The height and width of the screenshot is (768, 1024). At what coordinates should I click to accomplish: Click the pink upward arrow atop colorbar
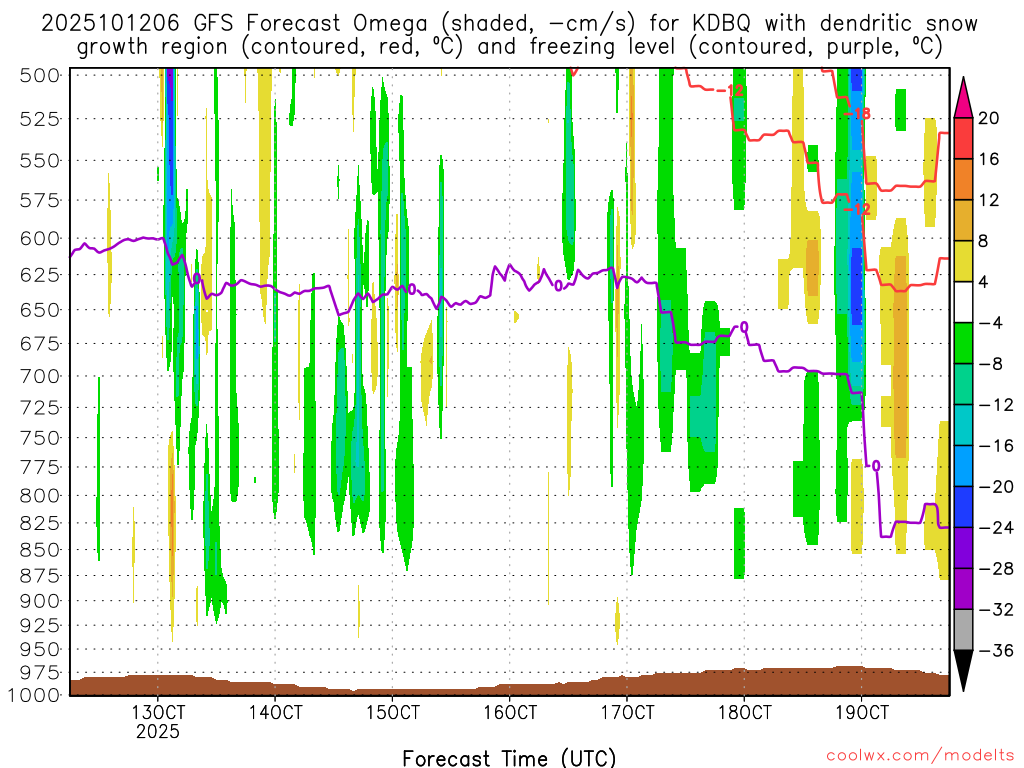tap(963, 98)
